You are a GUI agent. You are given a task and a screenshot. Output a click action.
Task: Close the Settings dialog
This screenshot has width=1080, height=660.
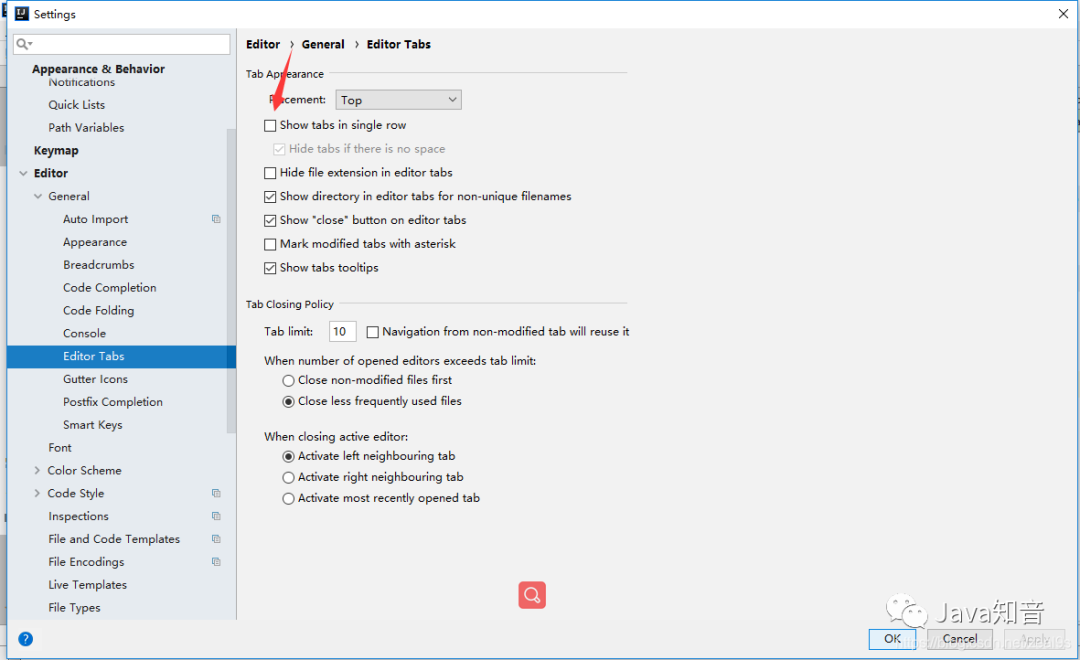tap(1063, 14)
